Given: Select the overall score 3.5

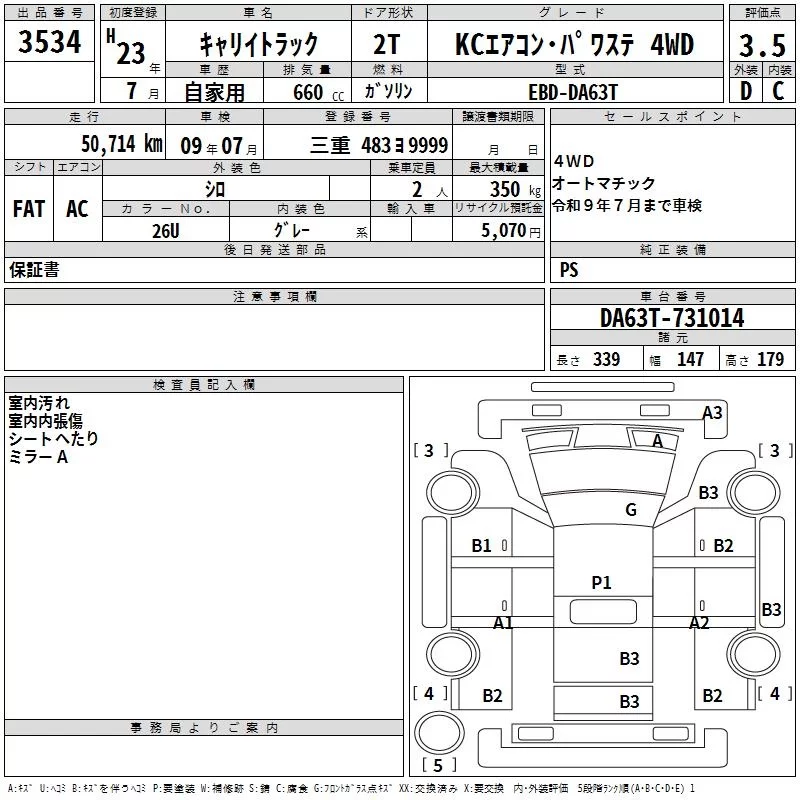Looking at the screenshot, I should coord(762,45).
